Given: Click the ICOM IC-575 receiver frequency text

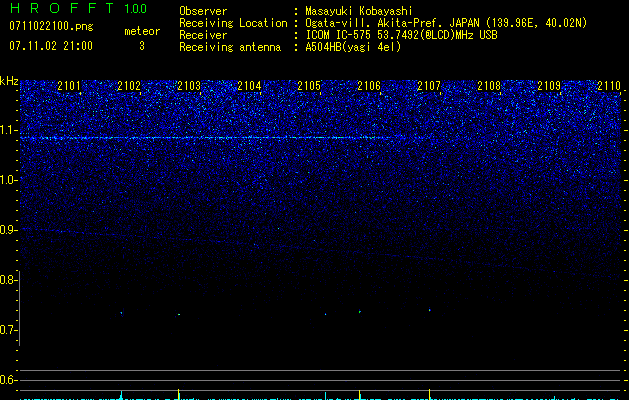Looking at the screenshot, I should (x=401, y=35).
